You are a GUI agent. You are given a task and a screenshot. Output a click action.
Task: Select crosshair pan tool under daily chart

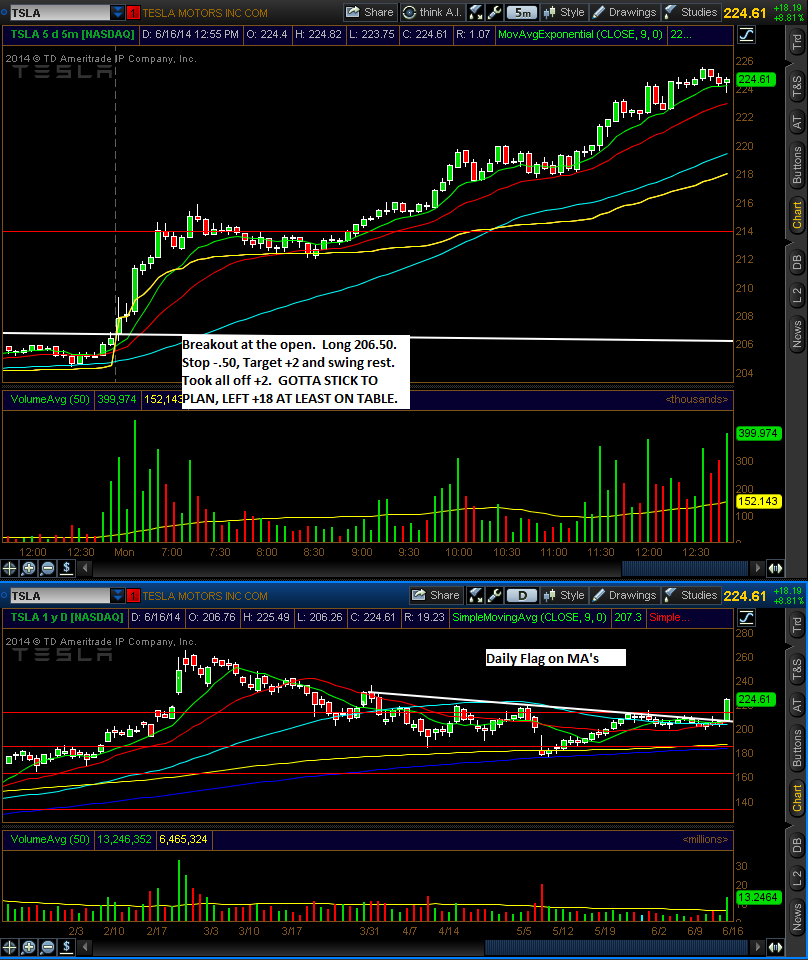point(9,948)
